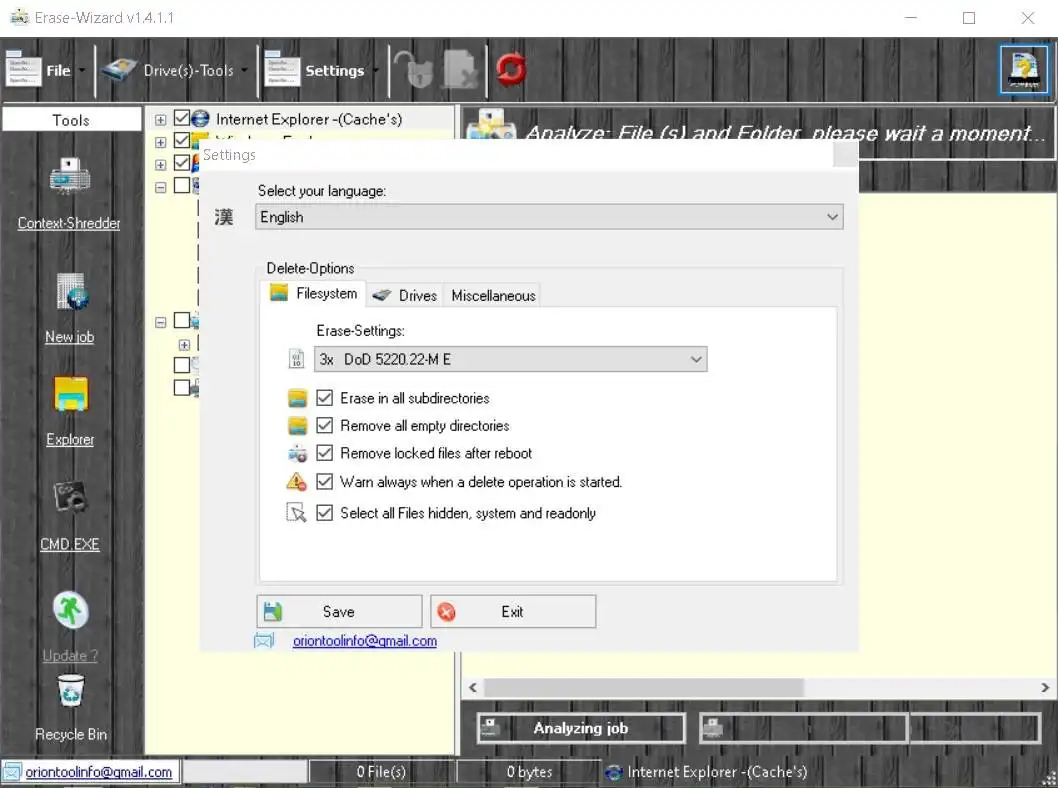Switch to the Drives tab

coord(405,296)
